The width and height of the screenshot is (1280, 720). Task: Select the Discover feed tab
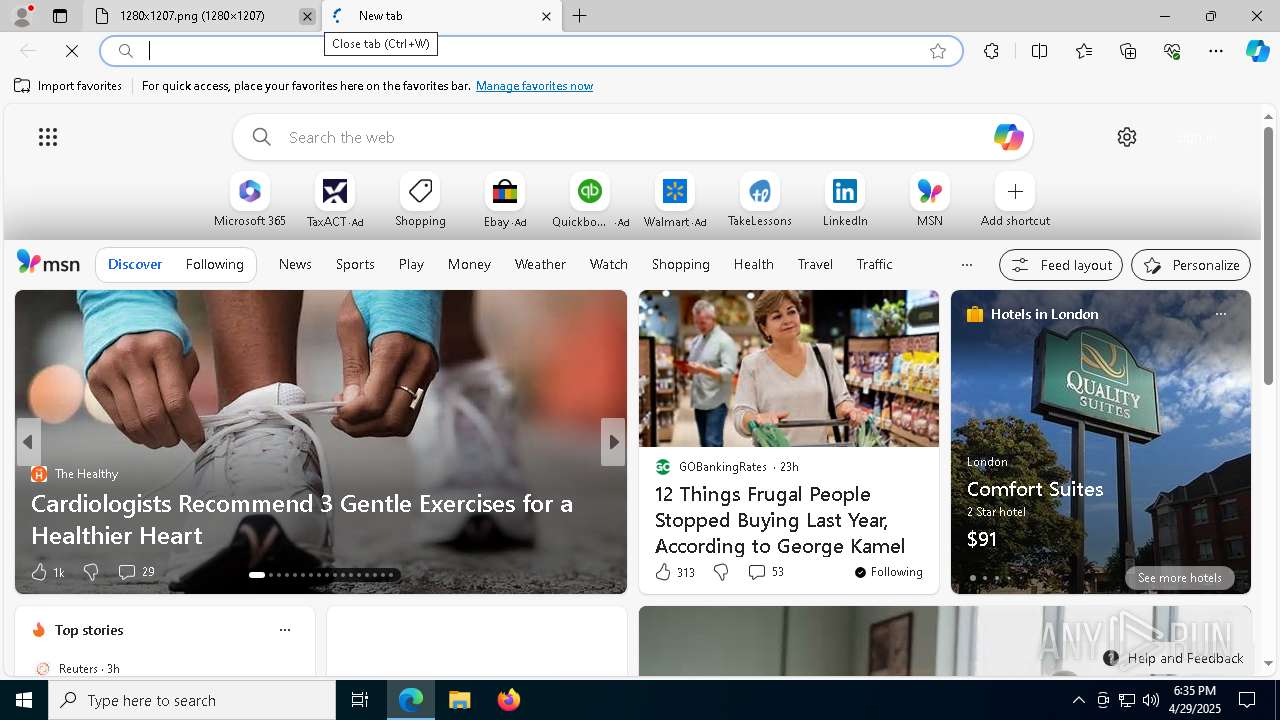point(135,264)
